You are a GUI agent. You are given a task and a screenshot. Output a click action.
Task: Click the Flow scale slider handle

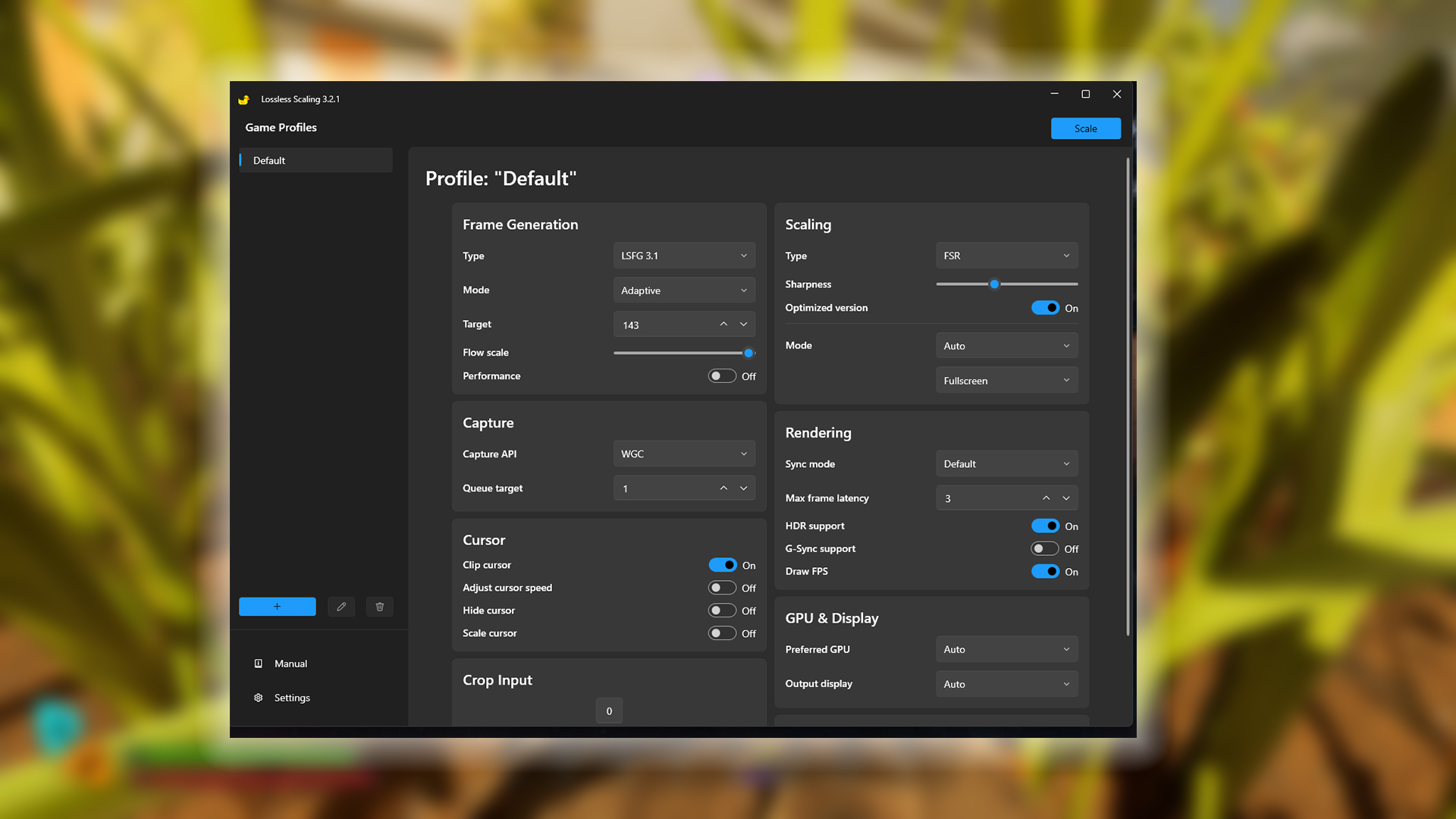[x=749, y=353]
